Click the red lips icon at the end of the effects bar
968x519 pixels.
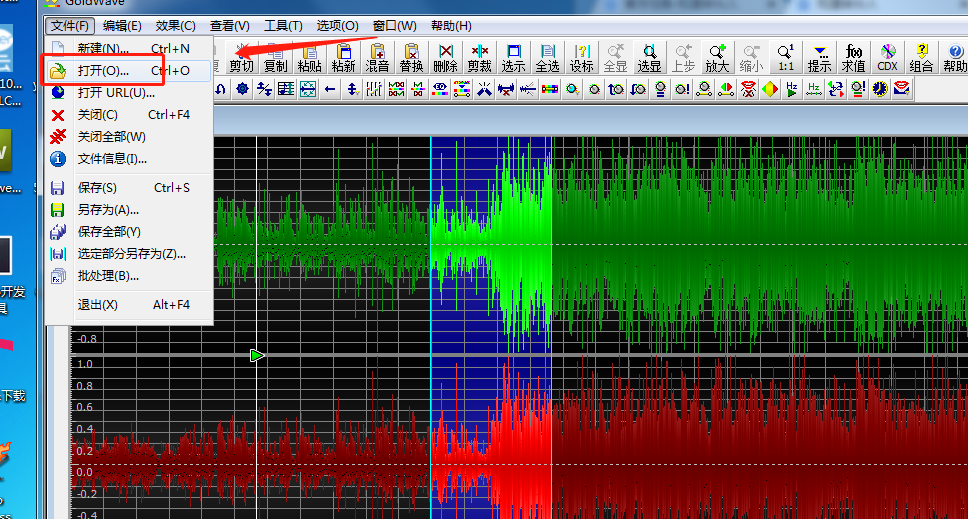tap(902, 90)
